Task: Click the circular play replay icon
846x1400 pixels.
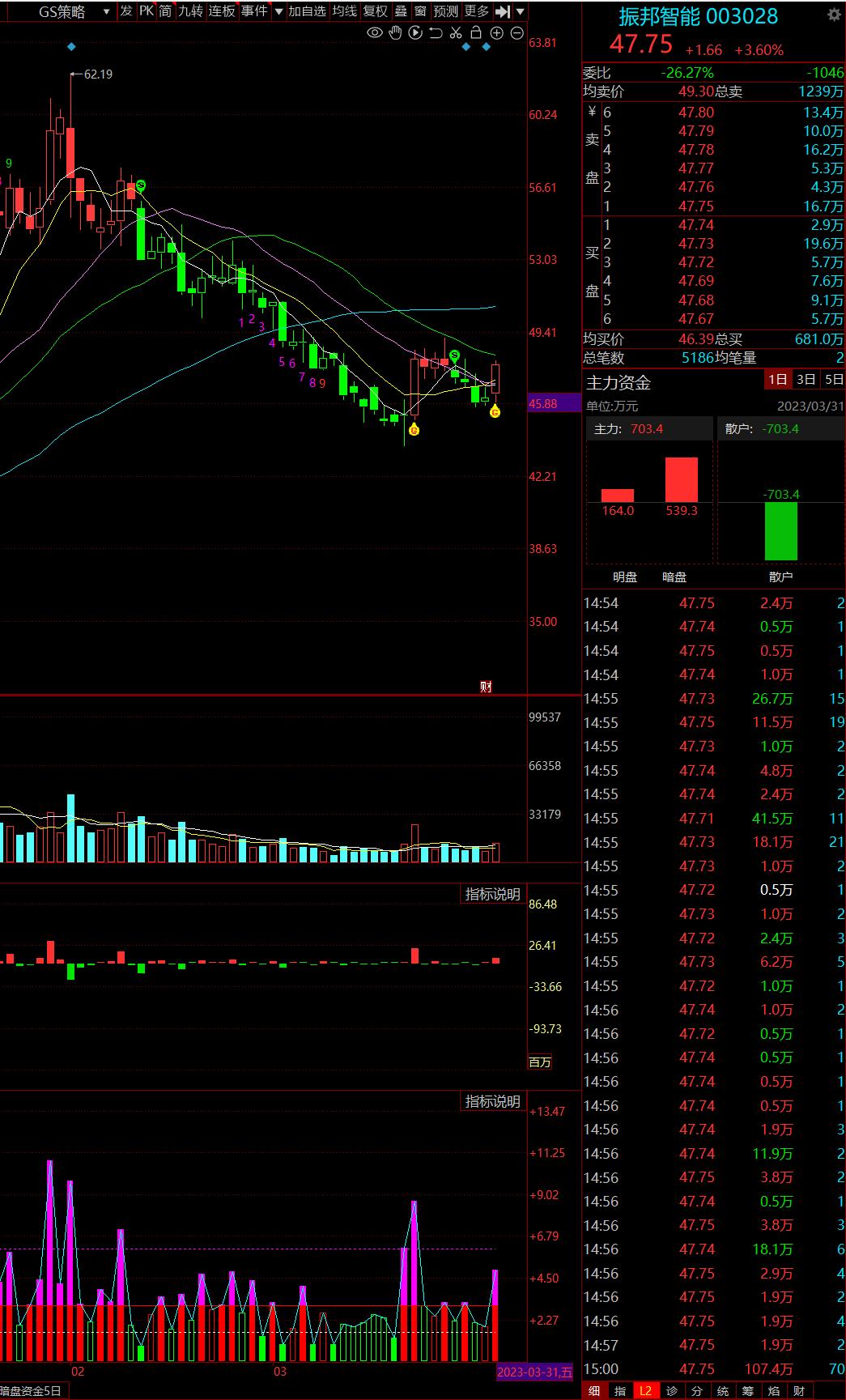Action: pyautogui.click(x=415, y=33)
